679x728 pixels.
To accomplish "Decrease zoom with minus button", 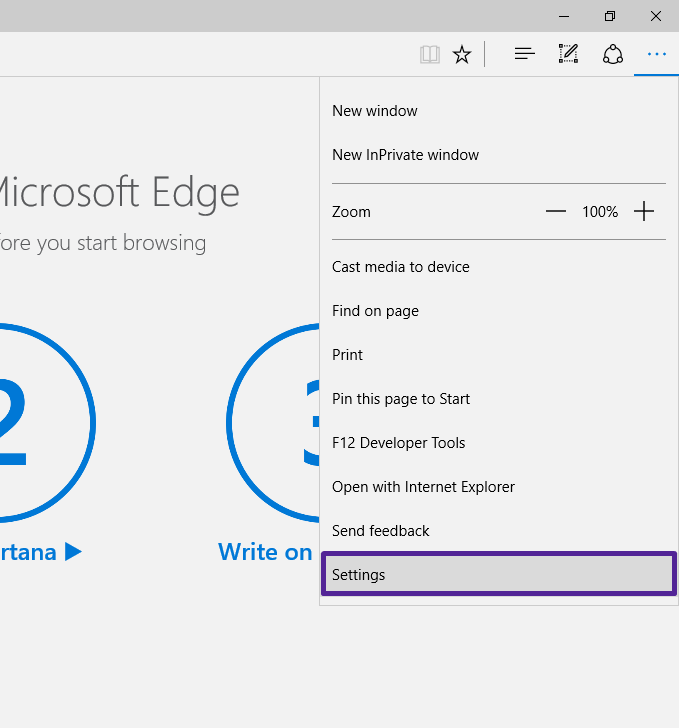I will (x=555, y=212).
